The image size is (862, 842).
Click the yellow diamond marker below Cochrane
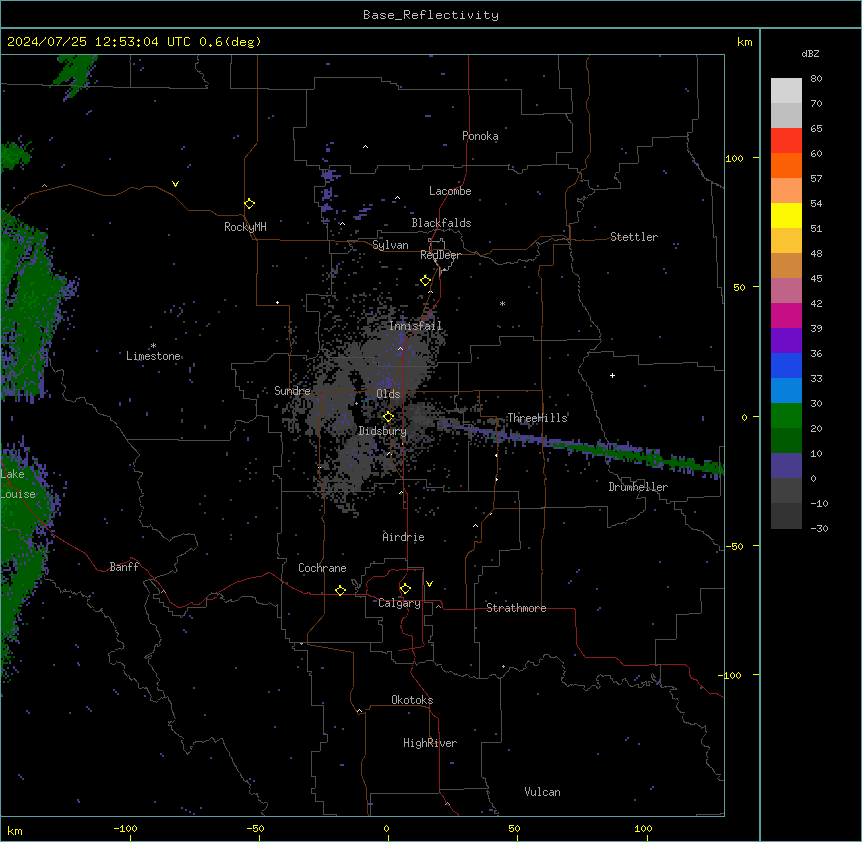[x=340, y=590]
